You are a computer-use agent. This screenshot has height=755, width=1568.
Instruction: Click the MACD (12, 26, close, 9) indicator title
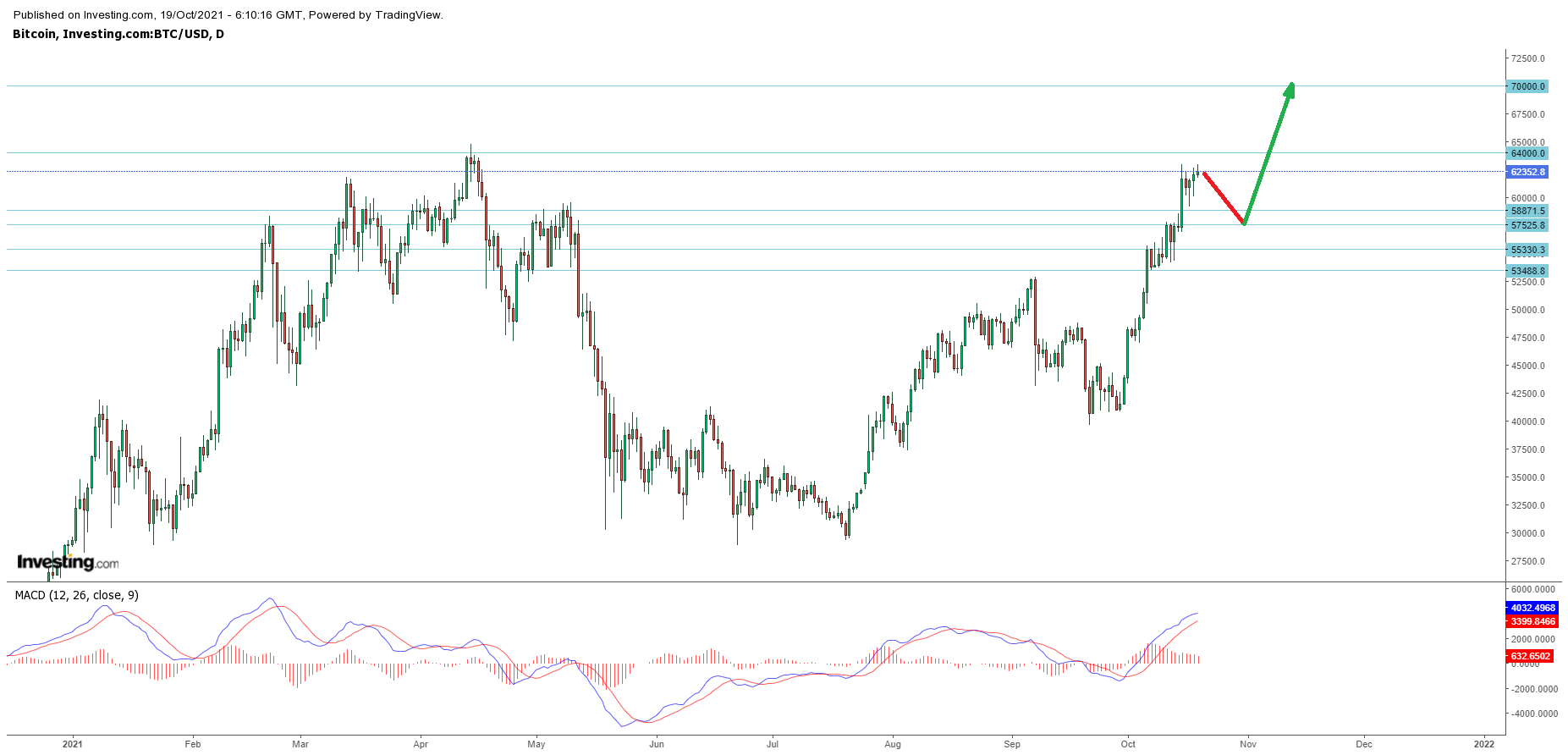[77, 595]
